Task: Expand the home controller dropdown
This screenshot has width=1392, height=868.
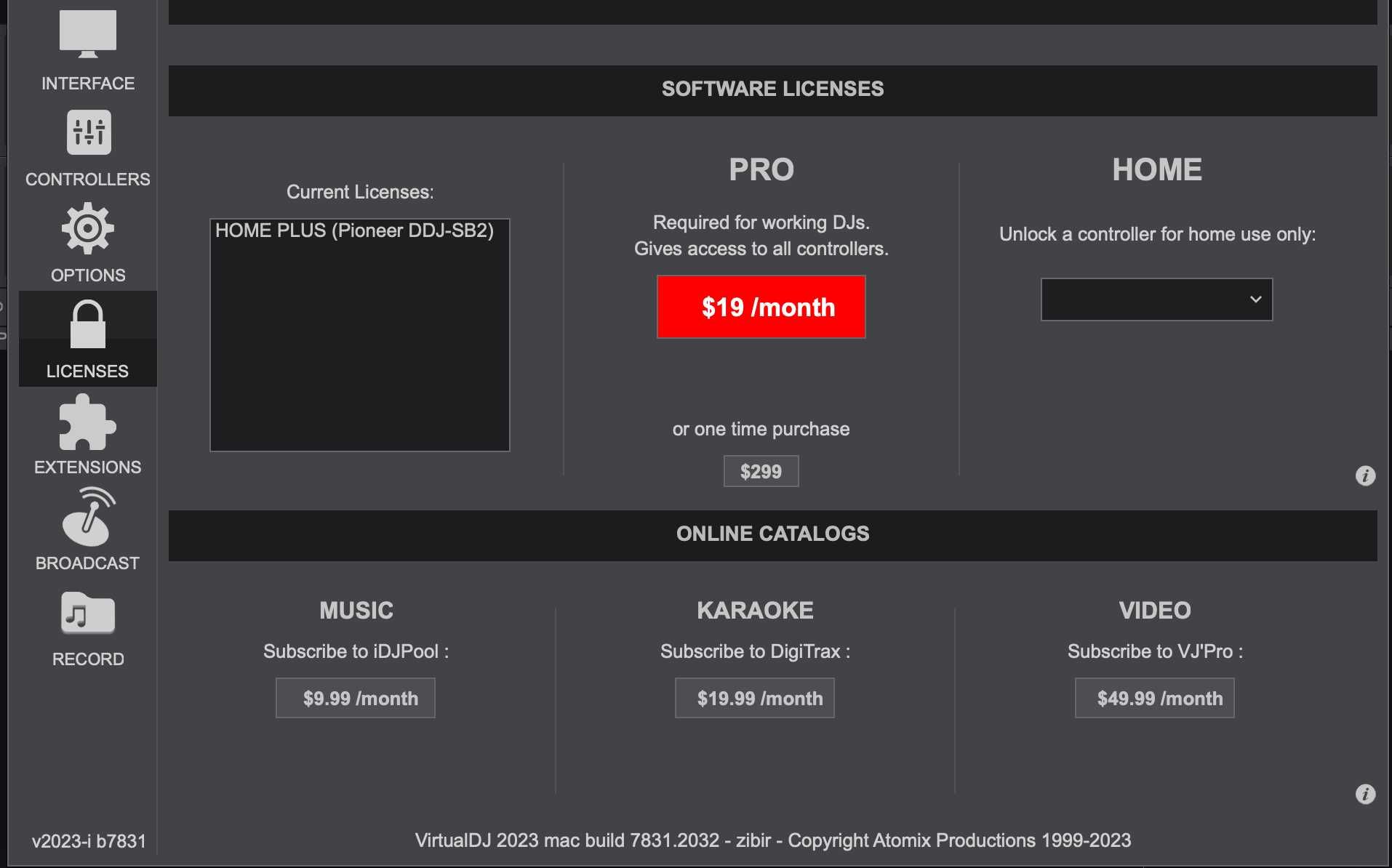Action: pos(1156,300)
